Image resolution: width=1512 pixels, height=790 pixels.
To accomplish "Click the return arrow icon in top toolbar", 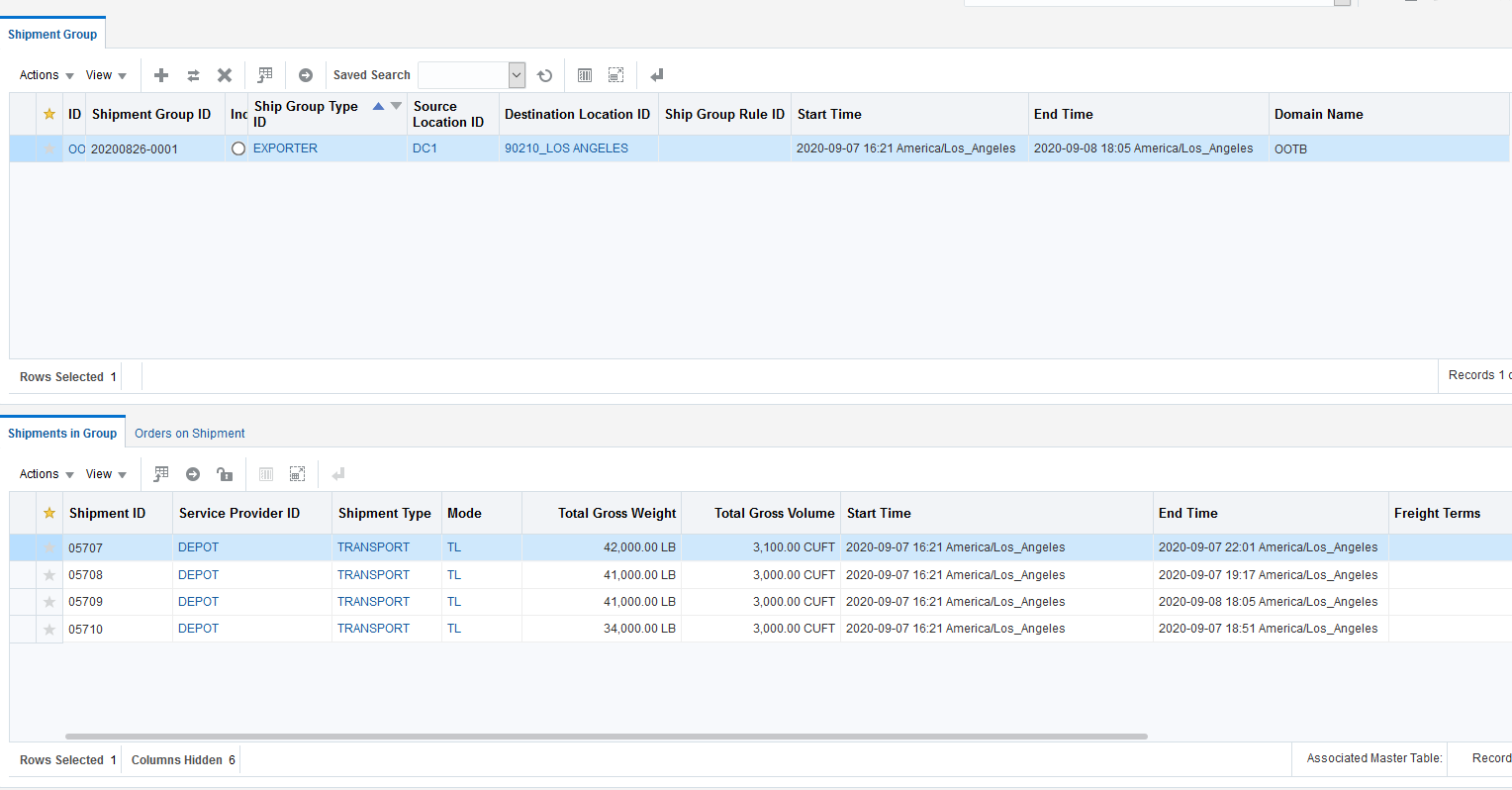I will tap(656, 75).
